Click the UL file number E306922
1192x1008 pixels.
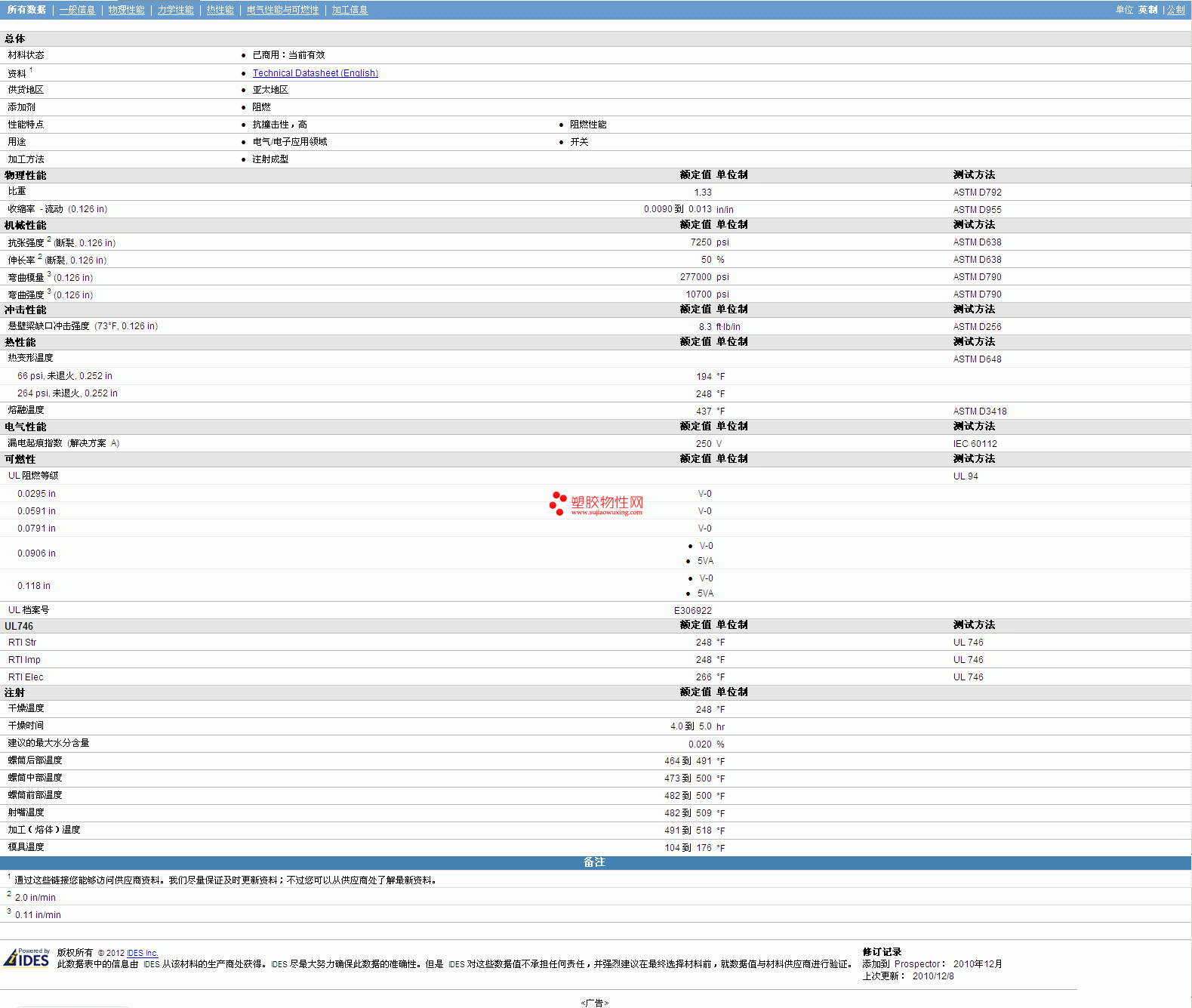(x=692, y=611)
